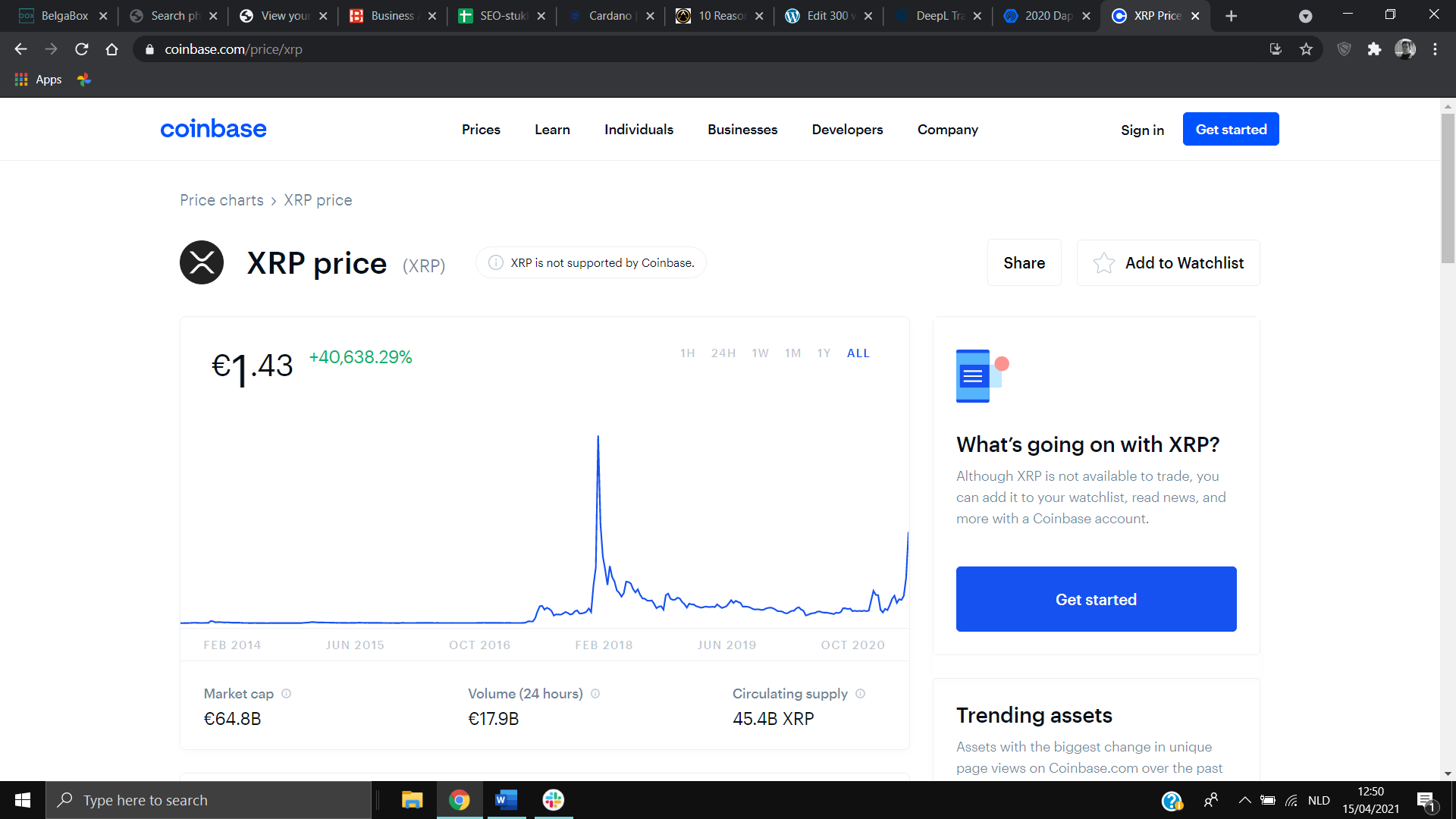
Task: Switch to the Cardano browser tab
Action: coord(610,16)
